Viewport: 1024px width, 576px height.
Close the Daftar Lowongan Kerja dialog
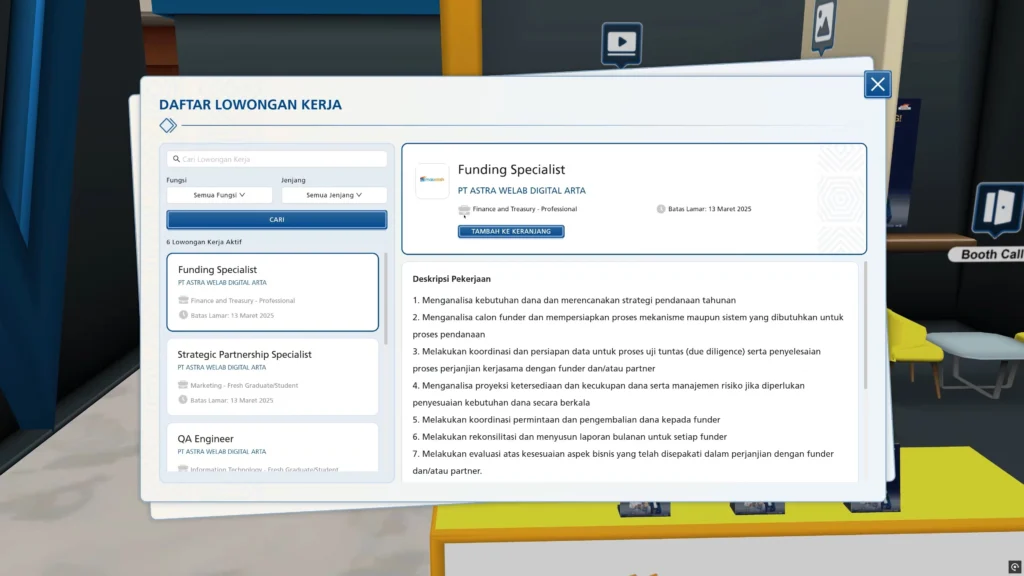(877, 85)
